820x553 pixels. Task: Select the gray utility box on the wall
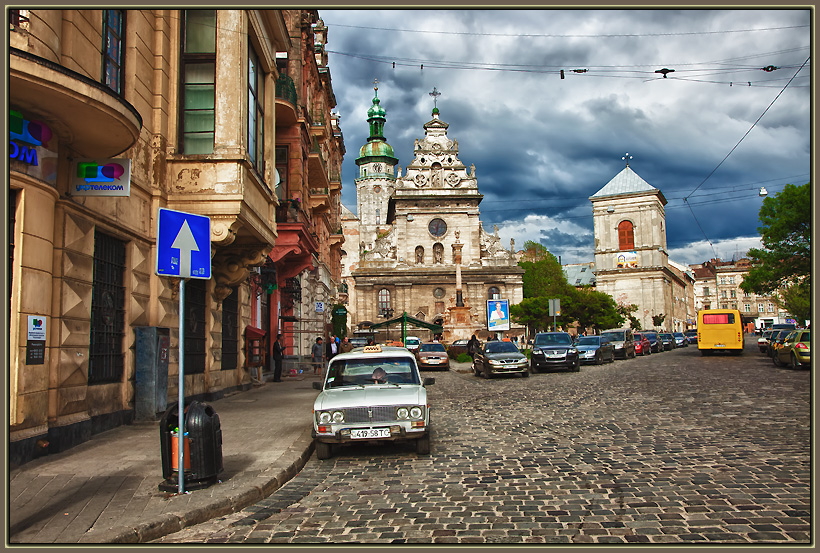pyautogui.click(x=151, y=372)
